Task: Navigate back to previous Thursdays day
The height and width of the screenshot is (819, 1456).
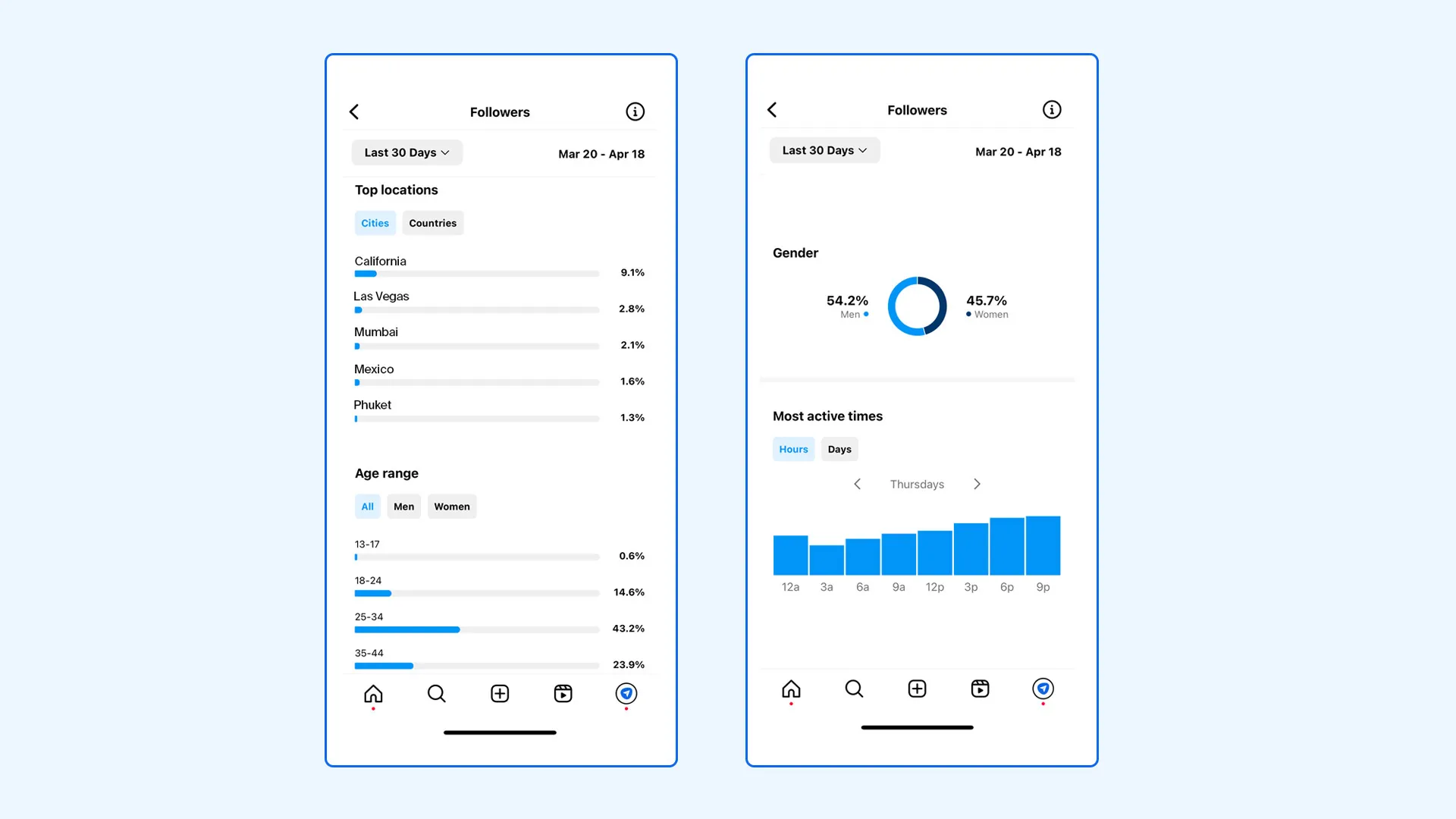Action: click(x=857, y=484)
